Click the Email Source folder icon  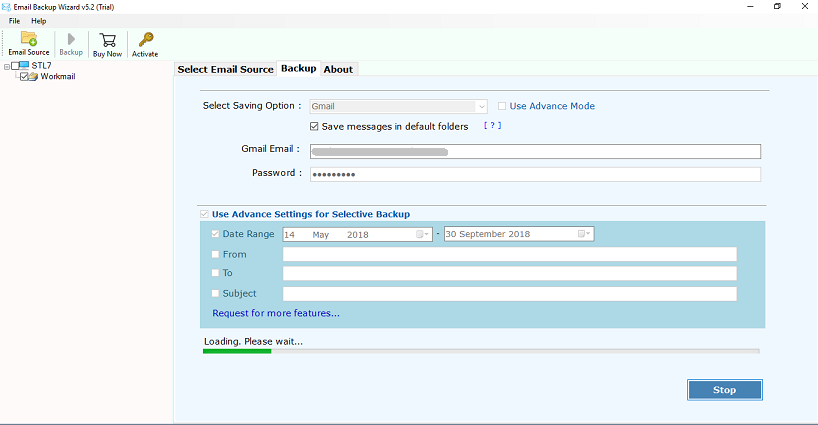[28, 40]
